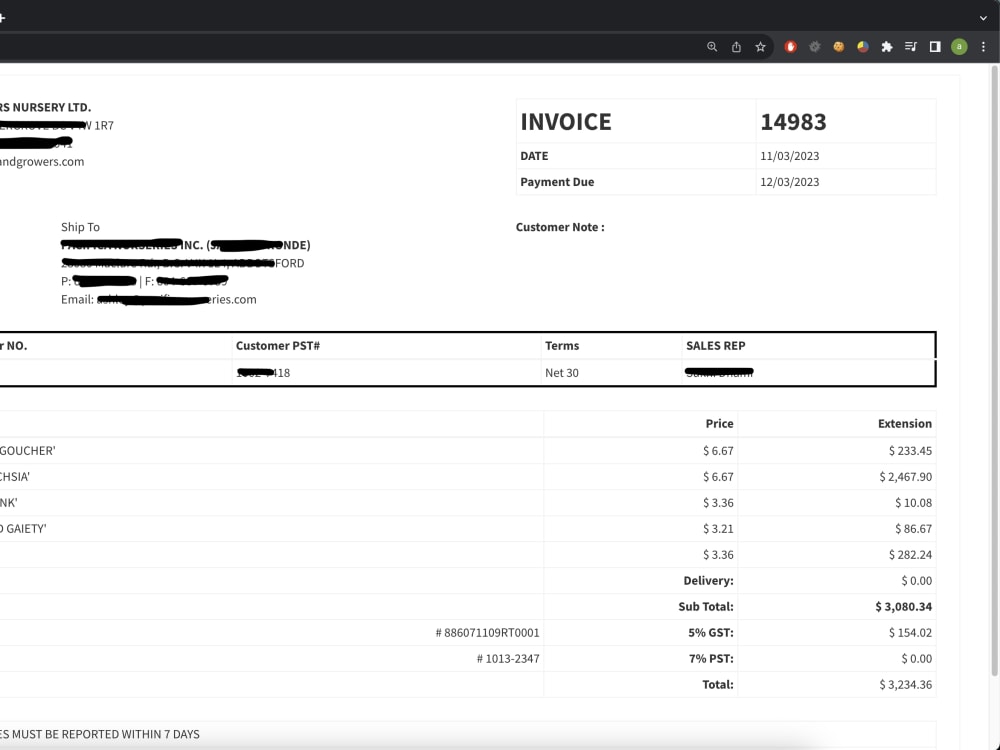Image resolution: width=1000 pixels, height=750 pixels.
Task: Open the cookie extension icon
Action: [839, 47]
